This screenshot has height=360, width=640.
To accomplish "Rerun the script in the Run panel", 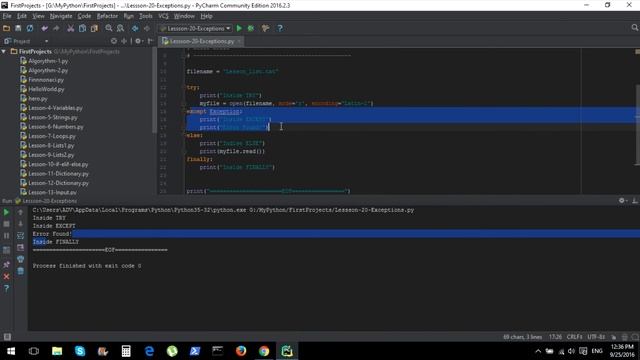I will click(x=6, y=212).
